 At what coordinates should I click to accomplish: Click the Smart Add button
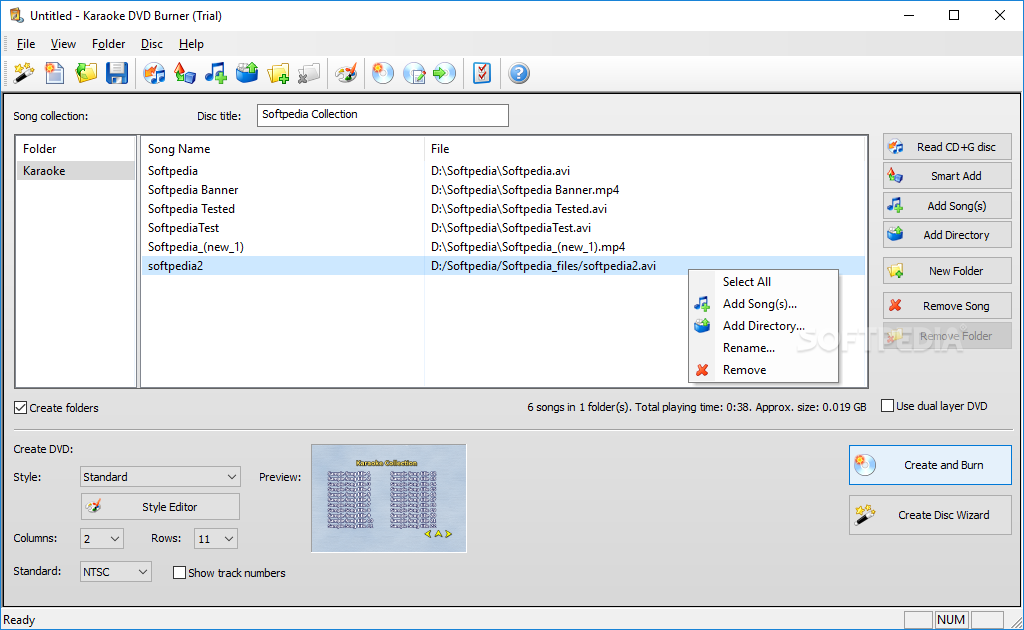947,176
